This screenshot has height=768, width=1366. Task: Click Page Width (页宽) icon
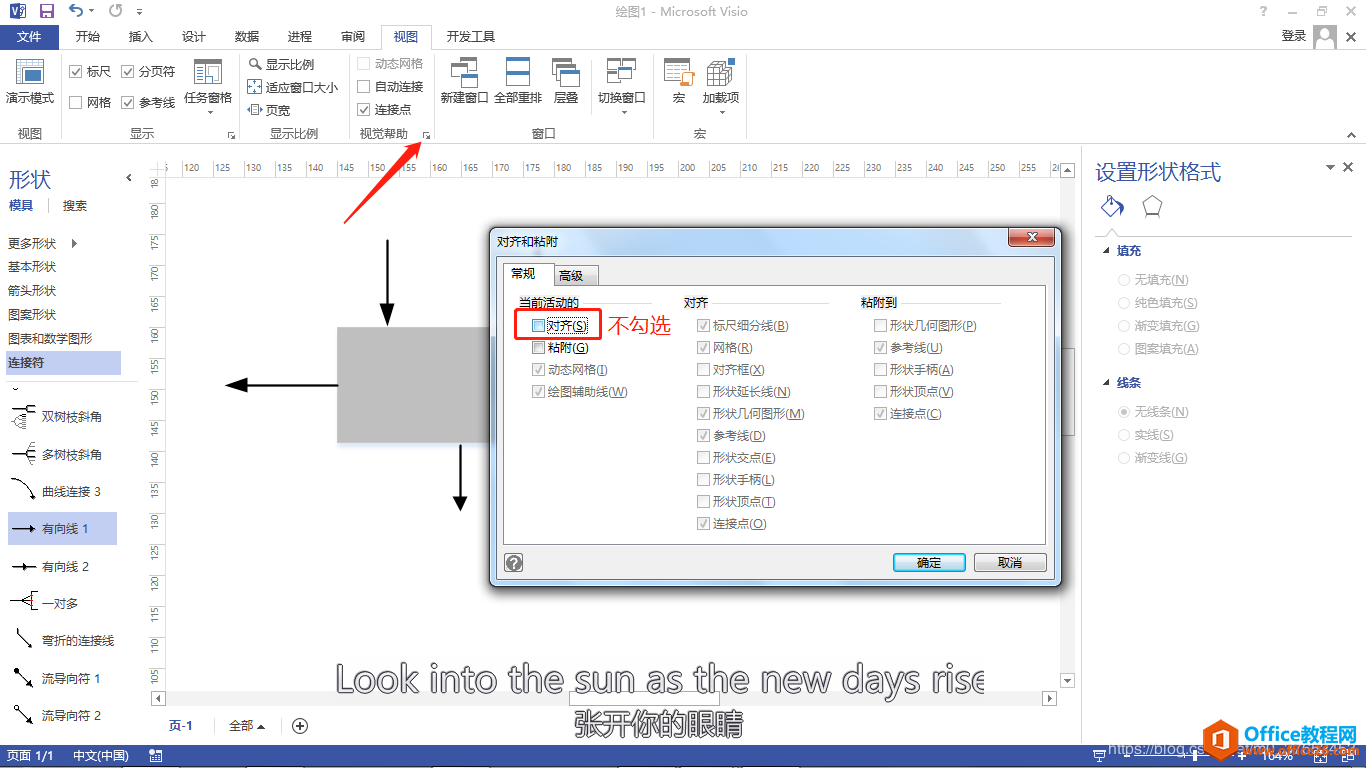click(255, 110)
